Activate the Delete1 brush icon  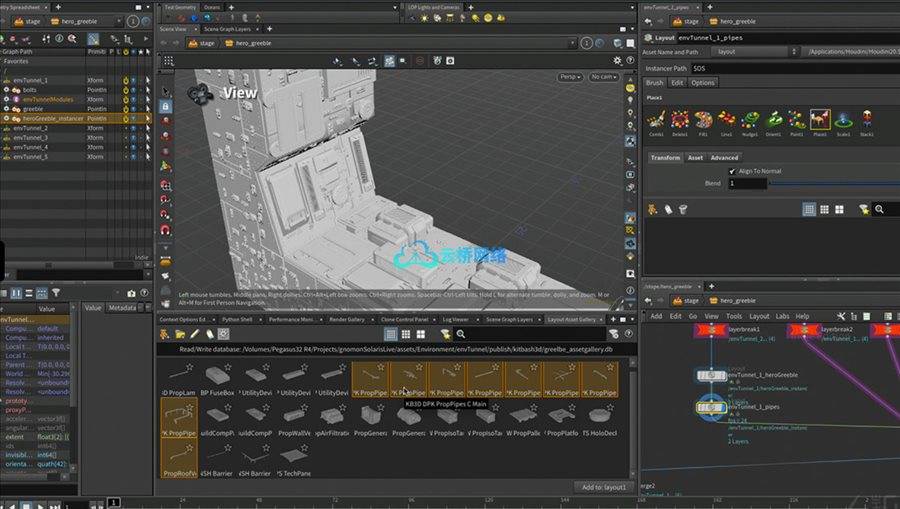681,120
